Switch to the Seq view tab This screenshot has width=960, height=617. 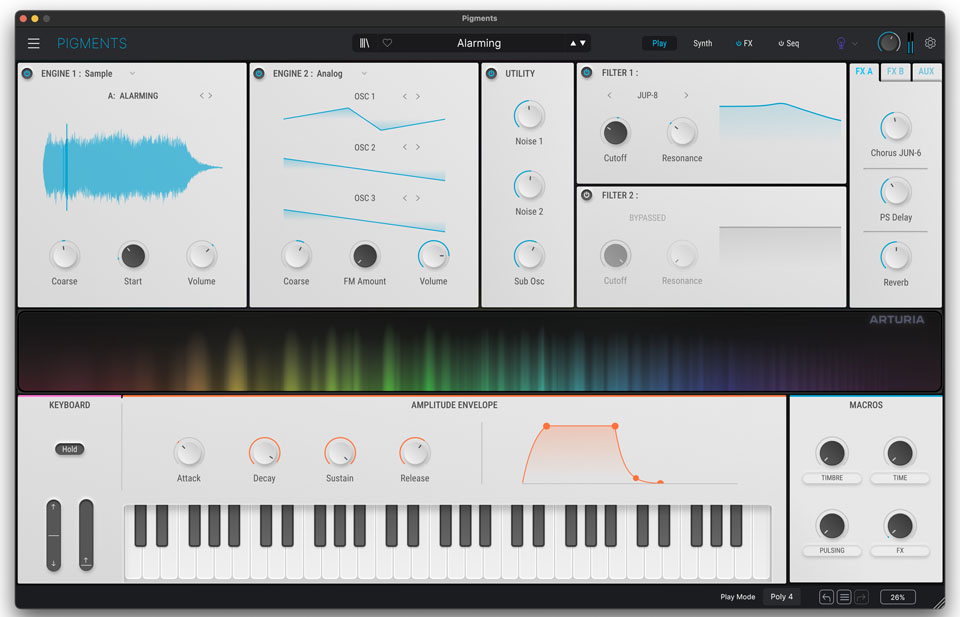pos(789,43)
